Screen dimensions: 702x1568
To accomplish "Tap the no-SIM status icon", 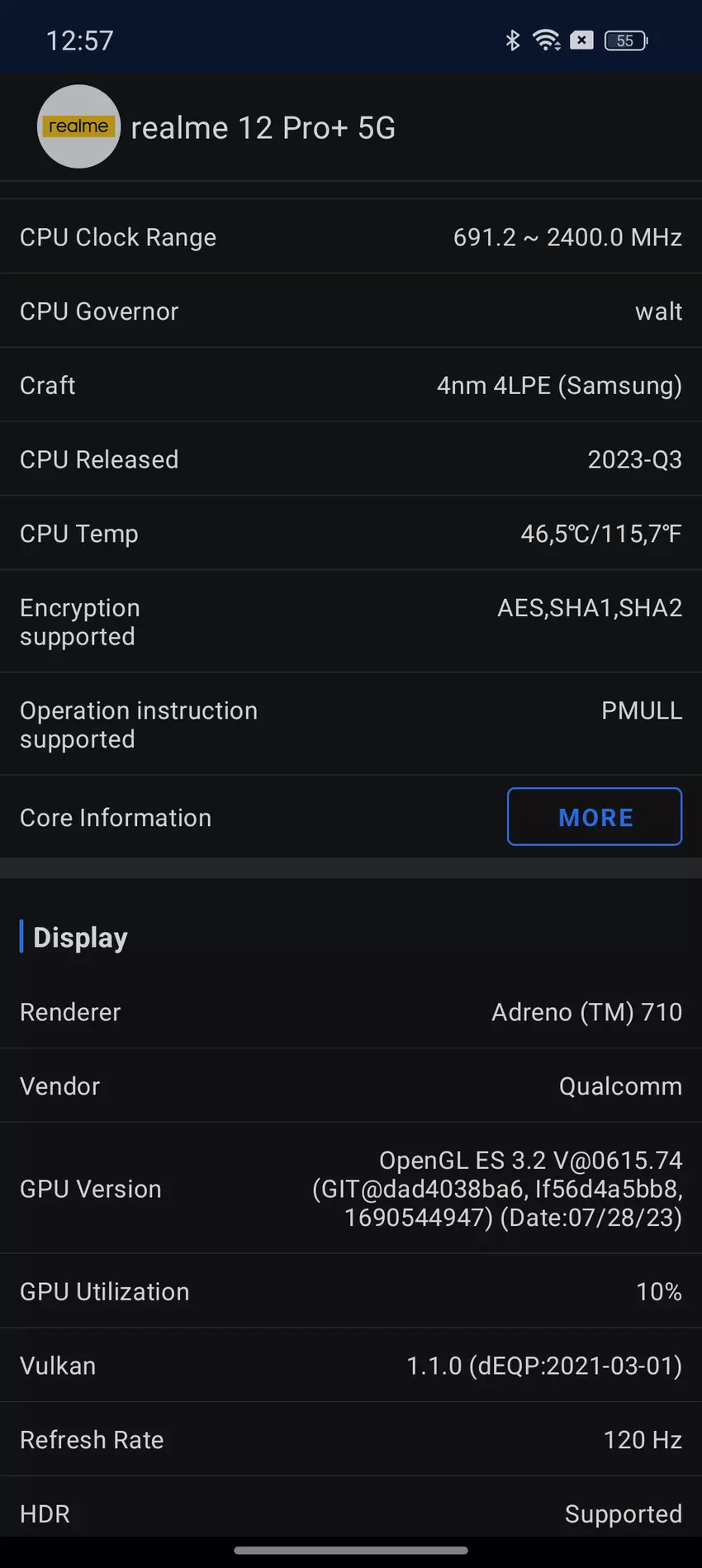I will click(581, 40).
